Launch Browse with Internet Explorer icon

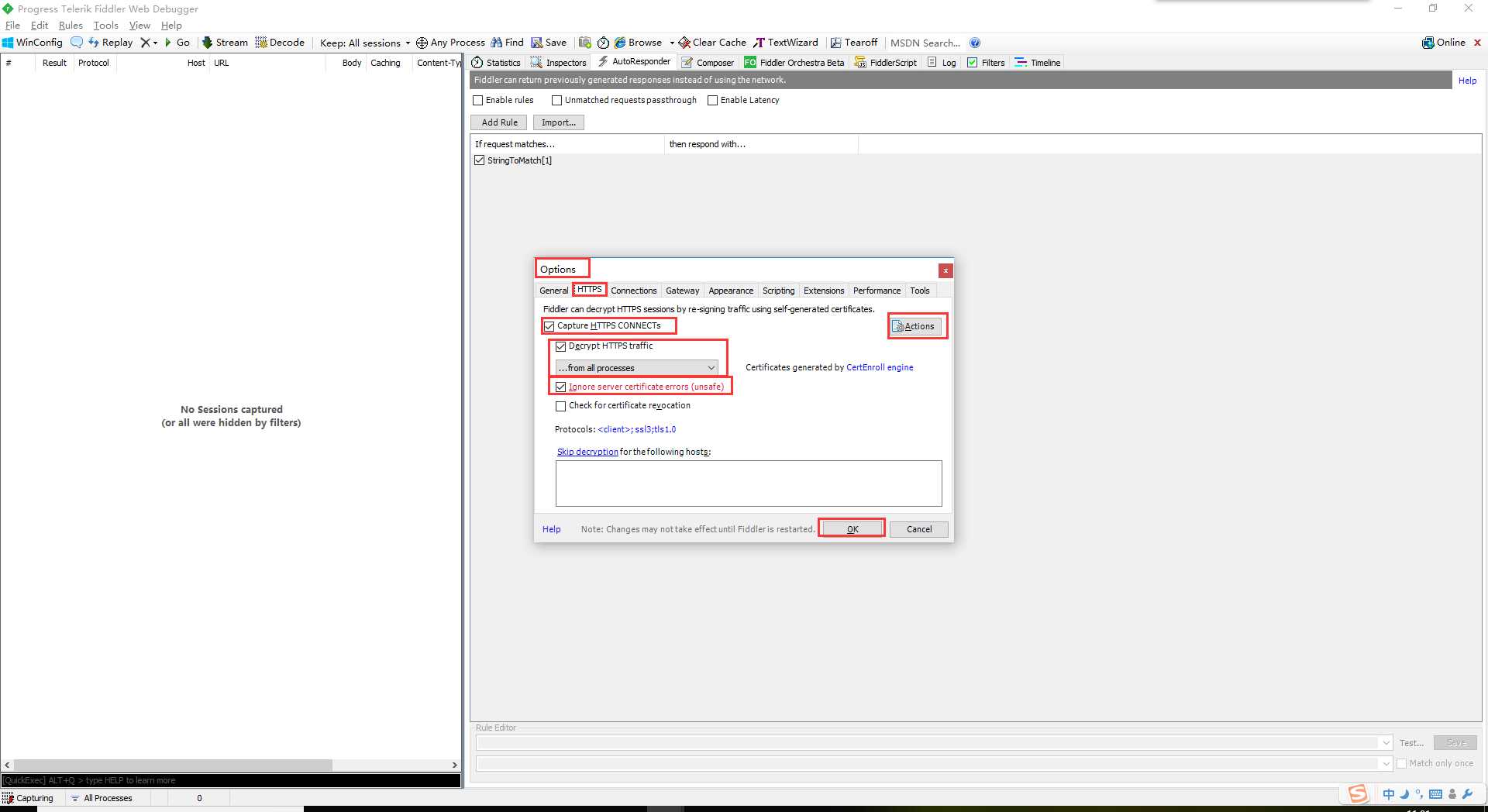point(639,43)
